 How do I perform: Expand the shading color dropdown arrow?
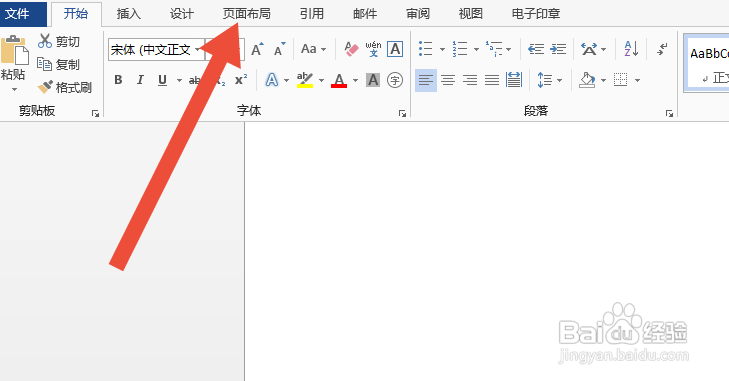click(603, 80)
